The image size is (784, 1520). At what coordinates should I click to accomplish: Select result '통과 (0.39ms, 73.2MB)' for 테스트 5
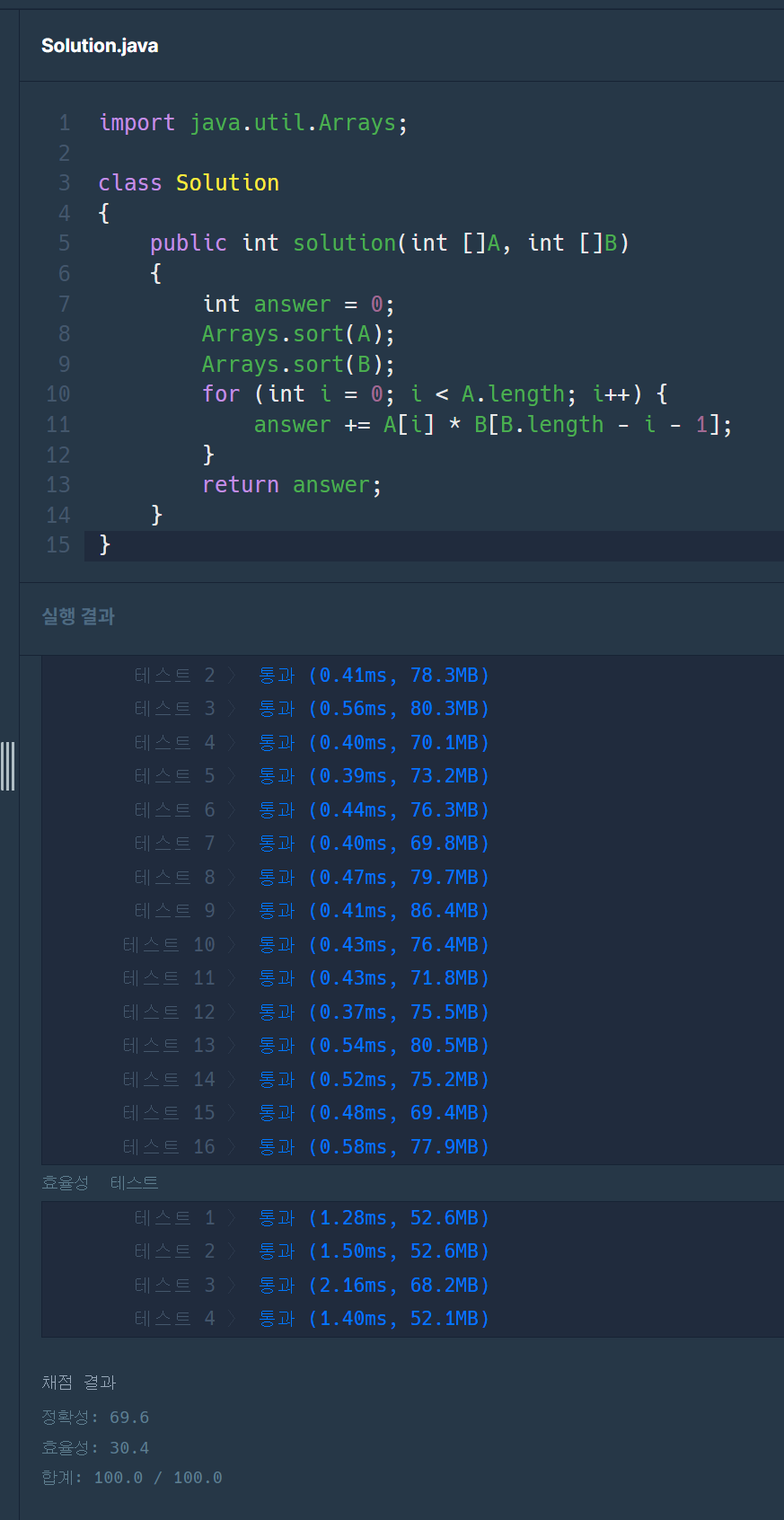[374, 775]
